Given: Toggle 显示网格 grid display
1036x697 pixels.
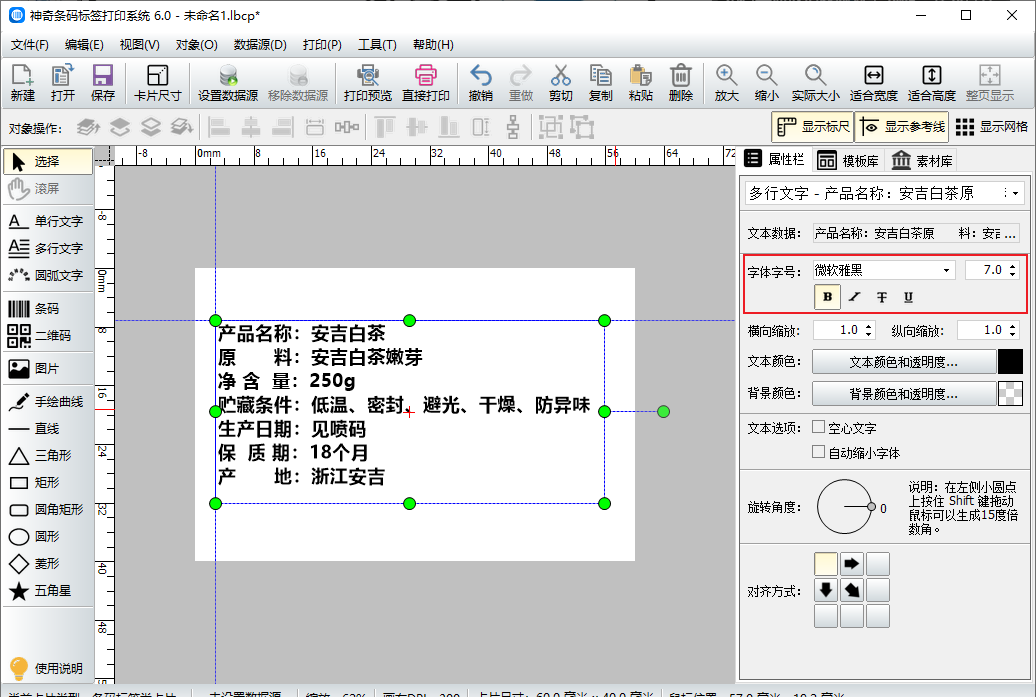Looking at the screenshot, I should click(992, 127).
